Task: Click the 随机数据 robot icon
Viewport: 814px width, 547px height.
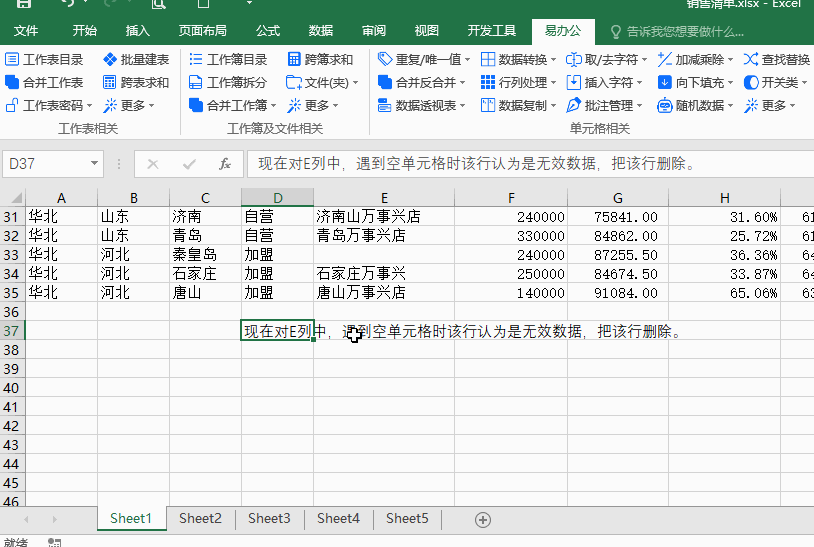Action: click(x=664, y=105)
